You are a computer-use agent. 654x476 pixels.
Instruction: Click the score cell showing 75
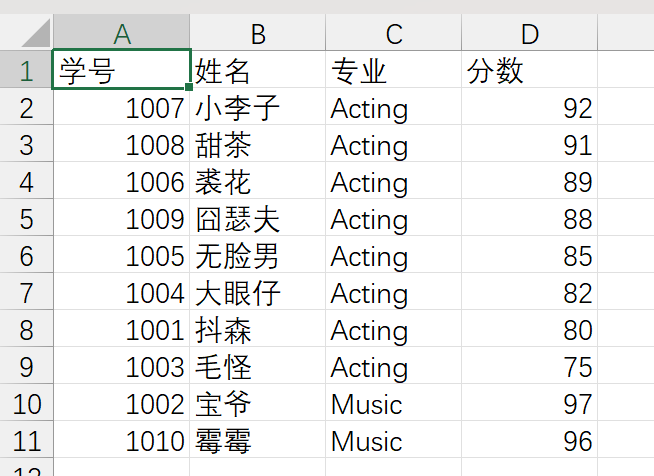(530, 367)
